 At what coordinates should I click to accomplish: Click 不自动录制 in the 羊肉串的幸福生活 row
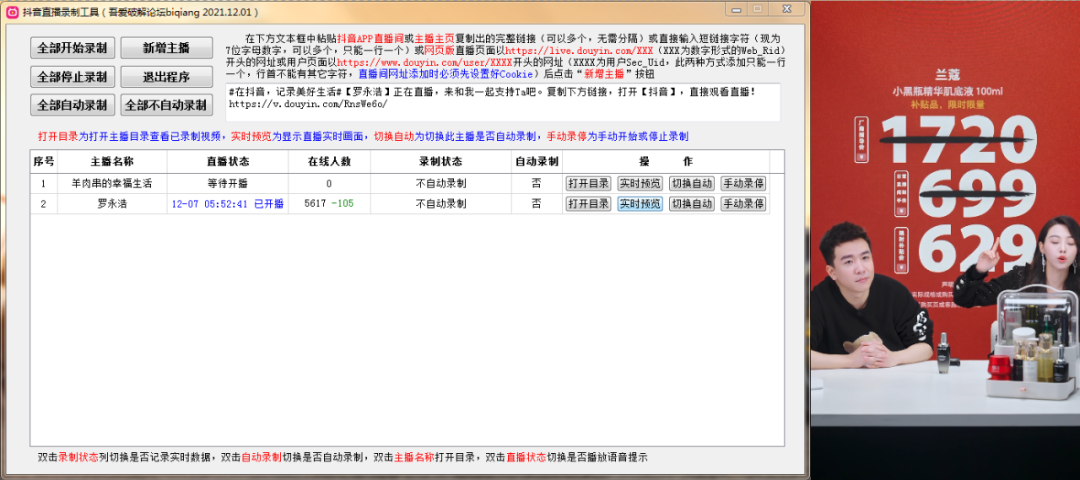tap(441, 184)
